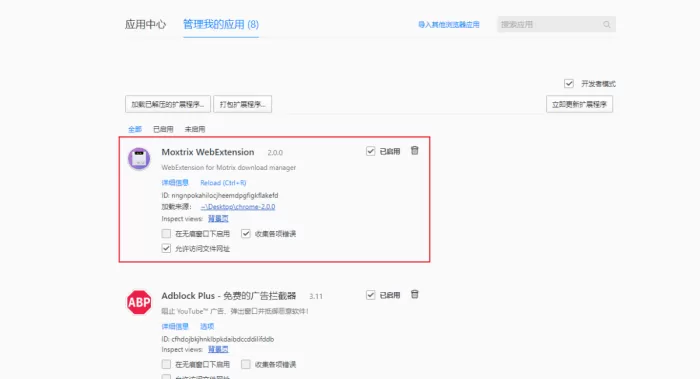Disable Adblock Plus 已启用 checkbox
The image size is (700, 379).
[371, 295]
